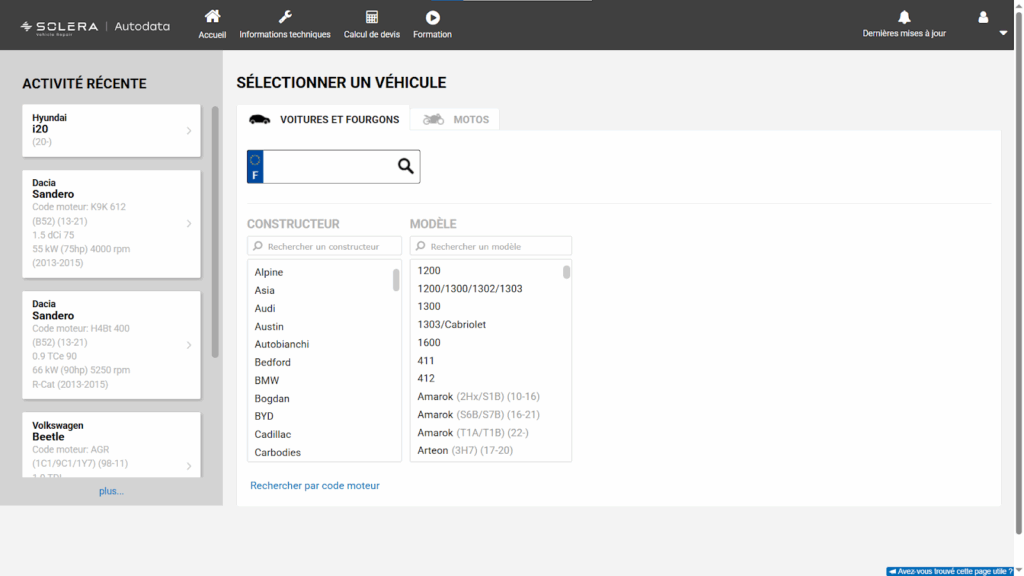Image resolution: width=1024 pixels, height=576 pixels.
Task: Select Austin constructor
Action: point(268,327)
